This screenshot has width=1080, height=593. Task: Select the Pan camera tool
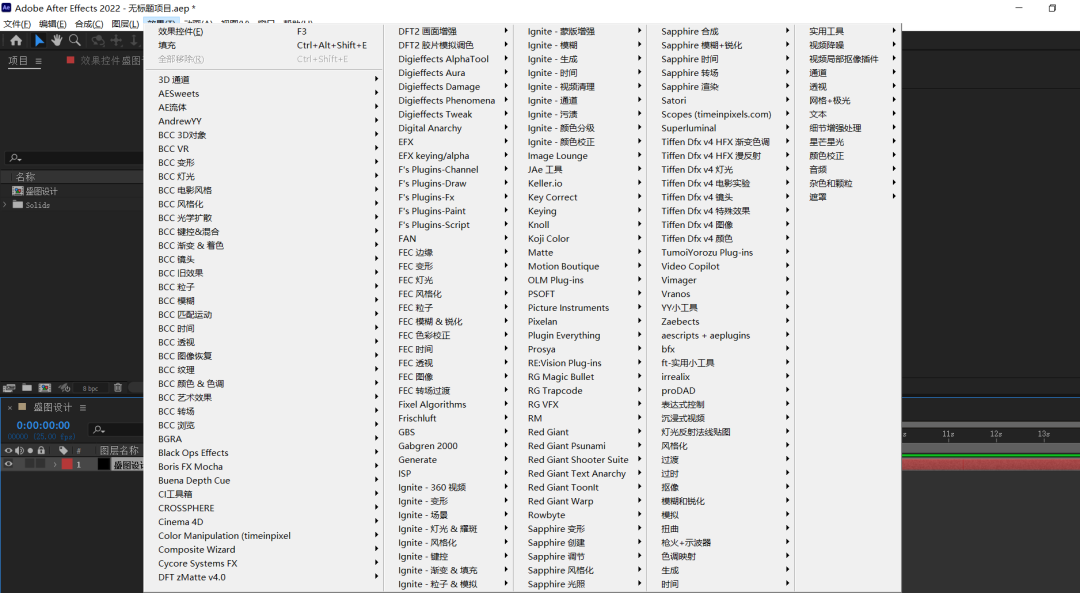116,41
